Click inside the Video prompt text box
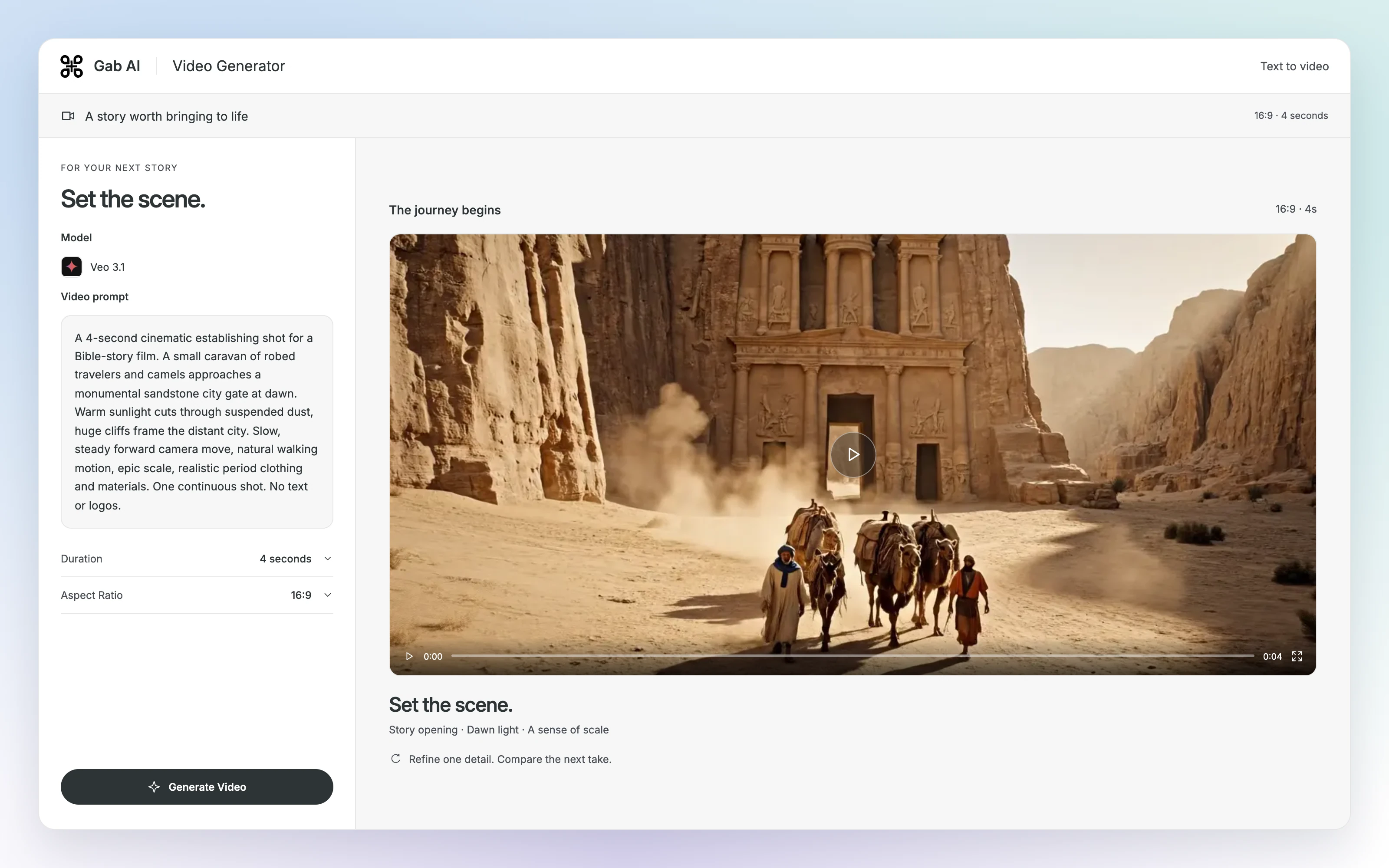The width and height of the screenshot is (1389, 868). (197, 422)
